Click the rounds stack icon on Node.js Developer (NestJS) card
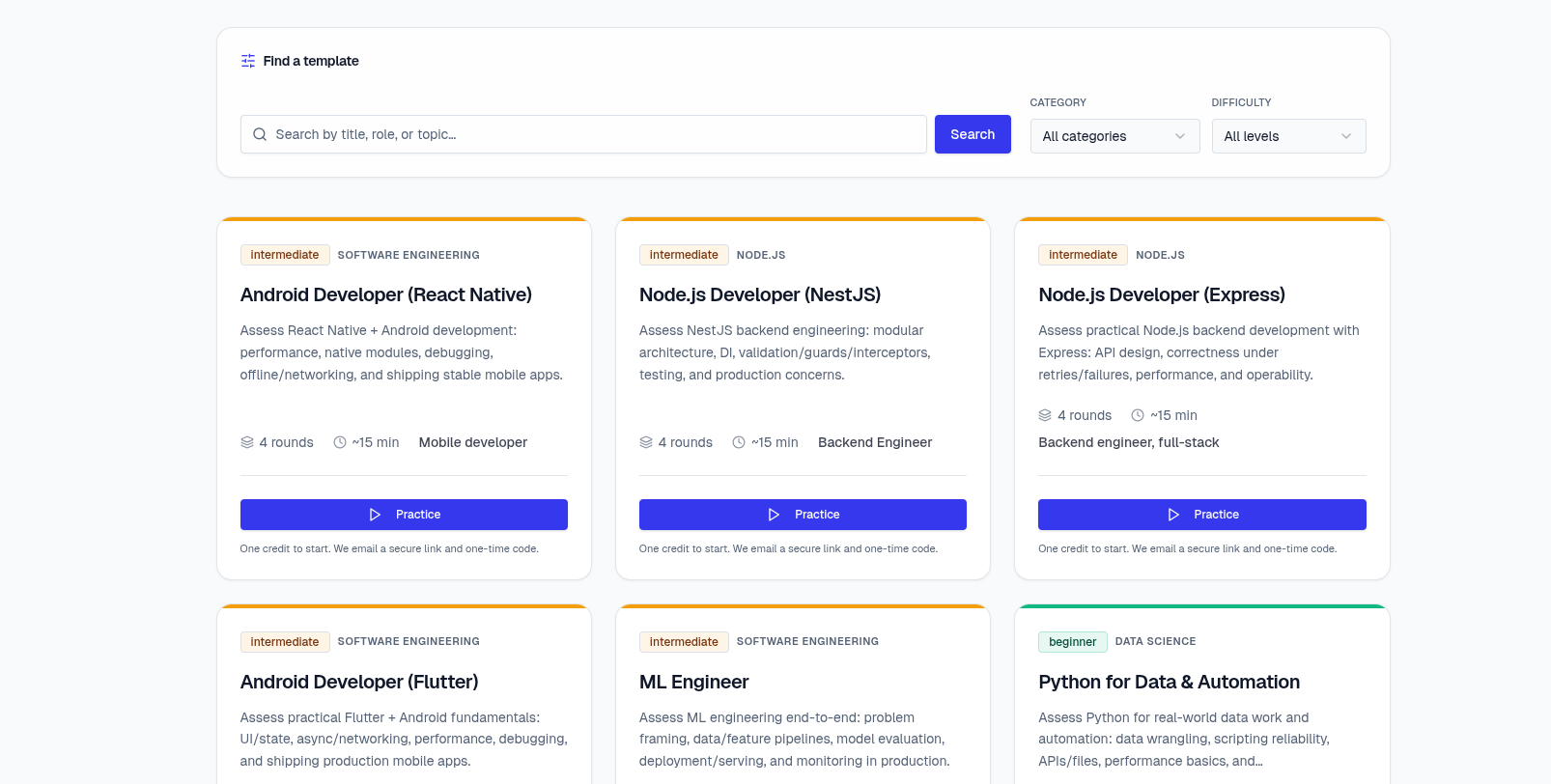 (646, 442)
